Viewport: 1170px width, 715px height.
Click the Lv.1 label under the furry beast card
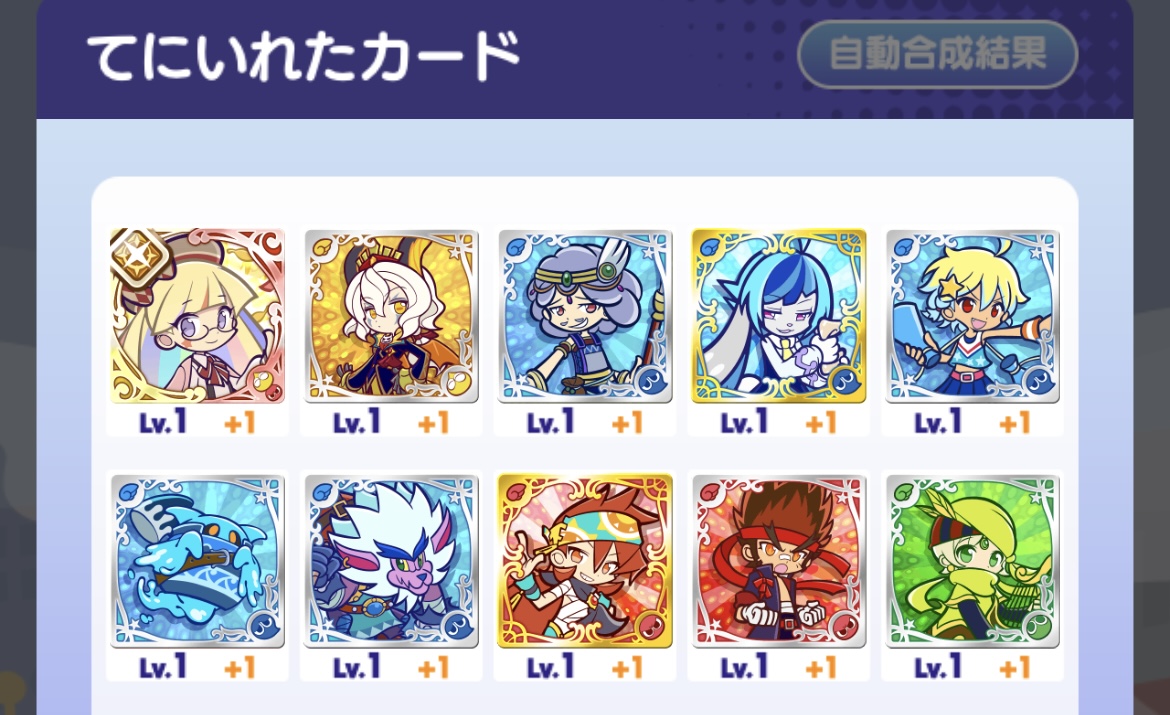(x=357, y=666)
